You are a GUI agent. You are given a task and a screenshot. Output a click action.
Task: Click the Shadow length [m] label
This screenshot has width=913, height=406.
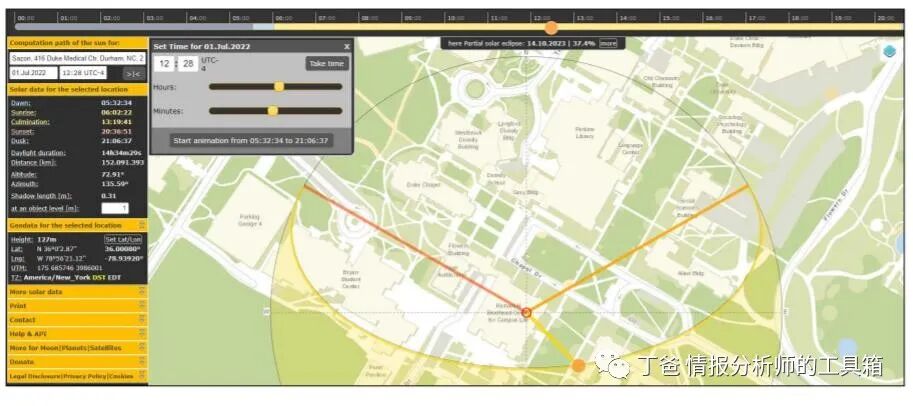click(38, 196)
